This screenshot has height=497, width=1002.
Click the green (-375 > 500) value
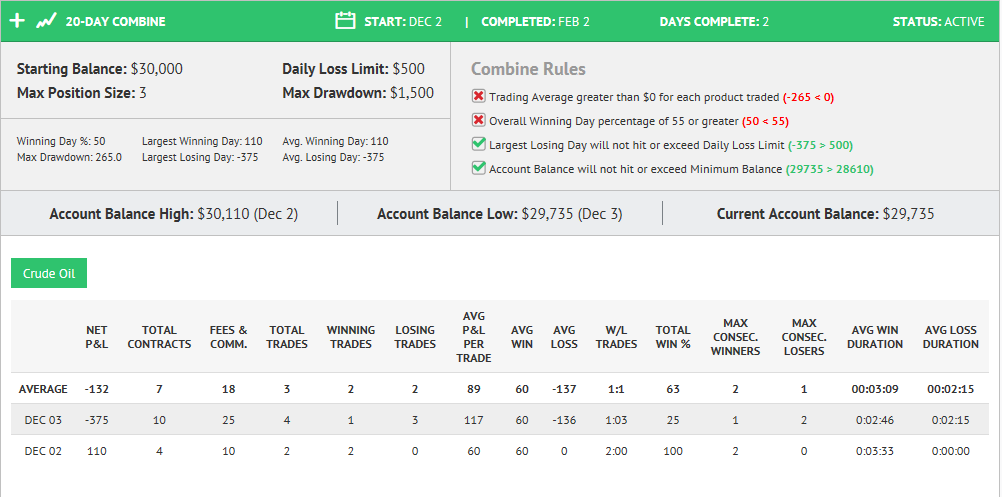821,146
